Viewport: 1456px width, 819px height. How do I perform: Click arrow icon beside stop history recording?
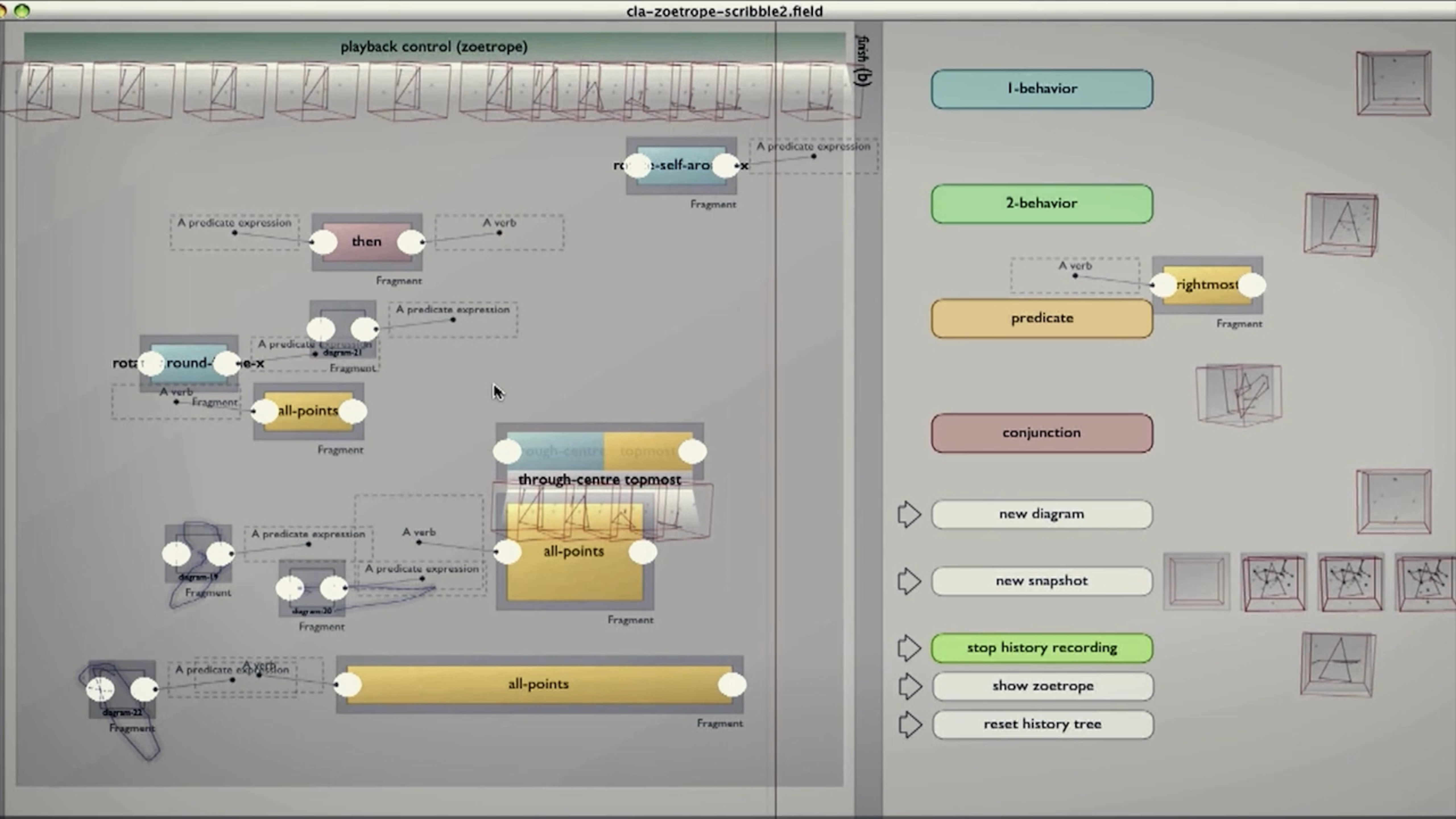coord(909,648)
